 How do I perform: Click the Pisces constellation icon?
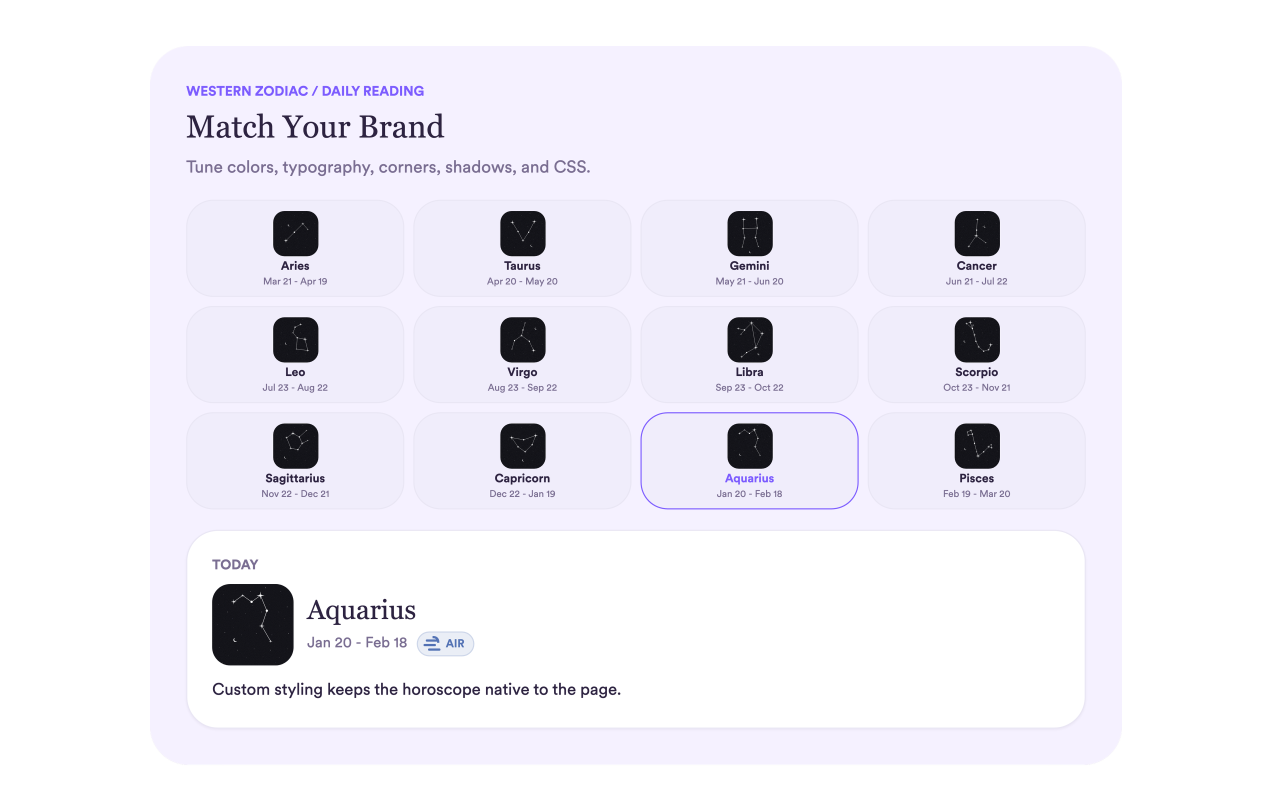[x=976, y=445]
